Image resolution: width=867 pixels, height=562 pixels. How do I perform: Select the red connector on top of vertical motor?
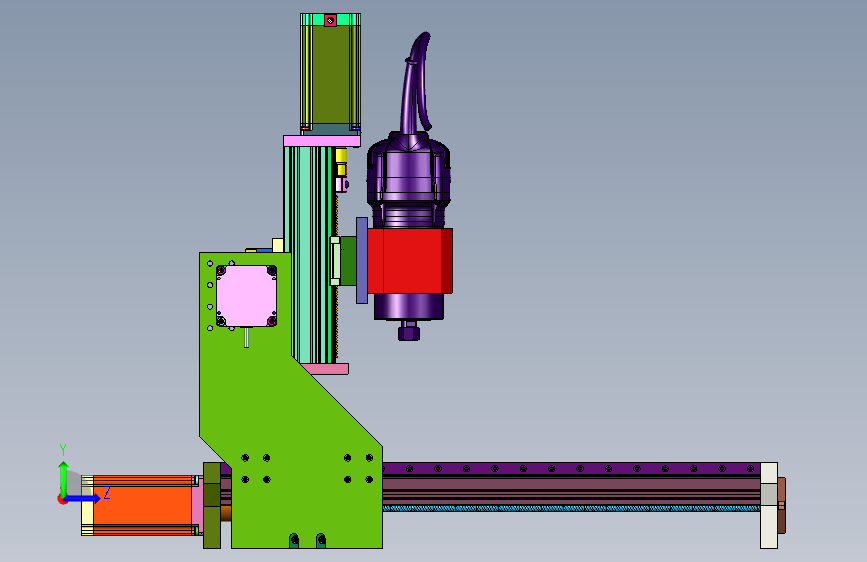pyautogui.click(x=330, y=20)
